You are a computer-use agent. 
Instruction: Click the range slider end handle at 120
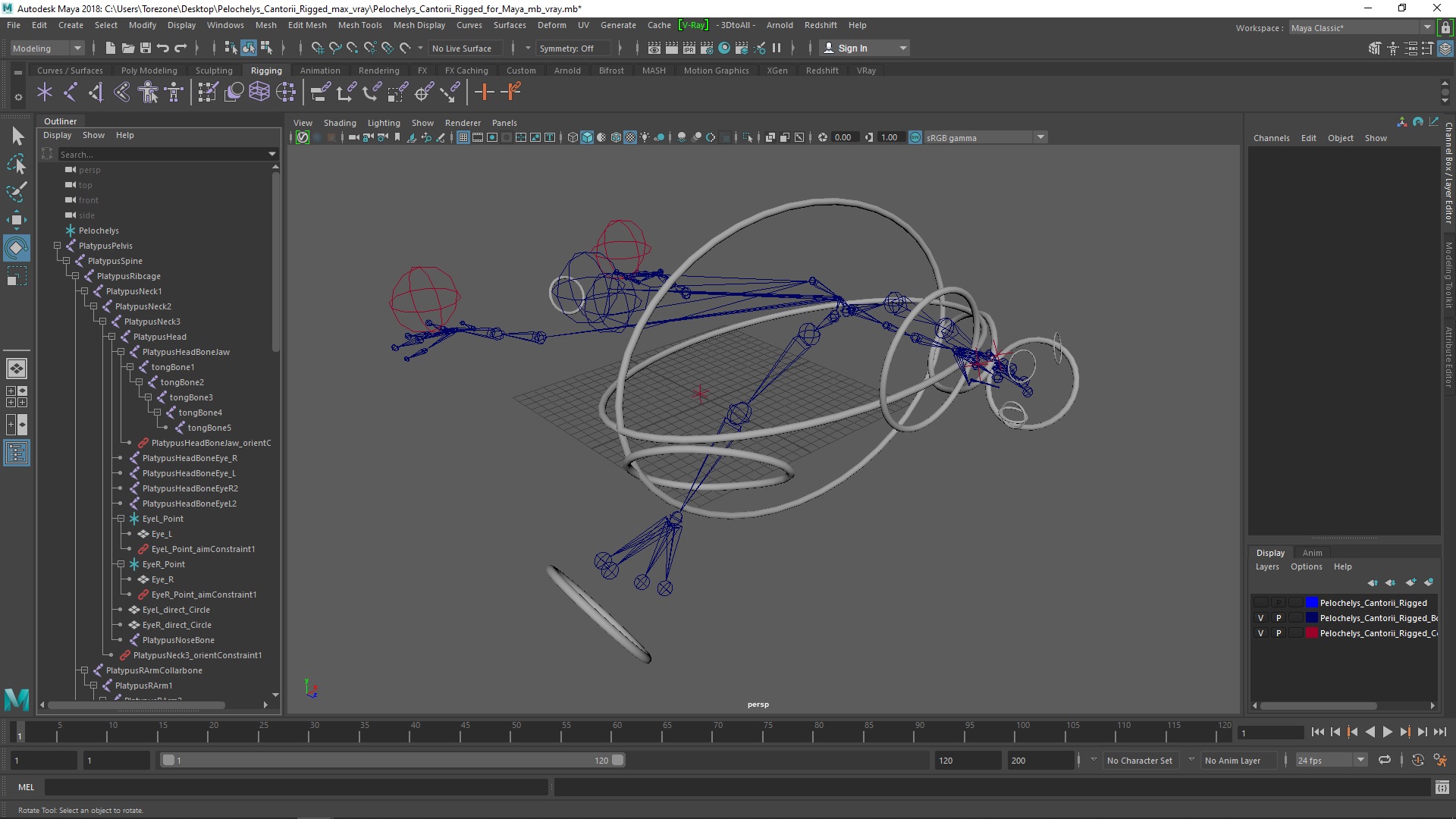click(618, 760)
